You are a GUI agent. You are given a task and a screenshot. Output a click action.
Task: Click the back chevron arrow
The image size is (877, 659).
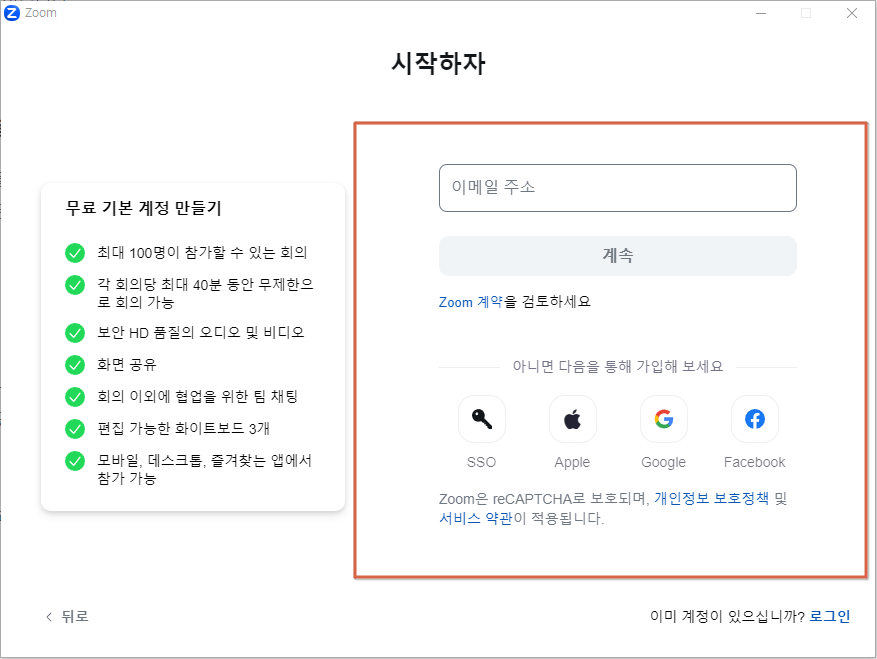(x=49, y=616)
